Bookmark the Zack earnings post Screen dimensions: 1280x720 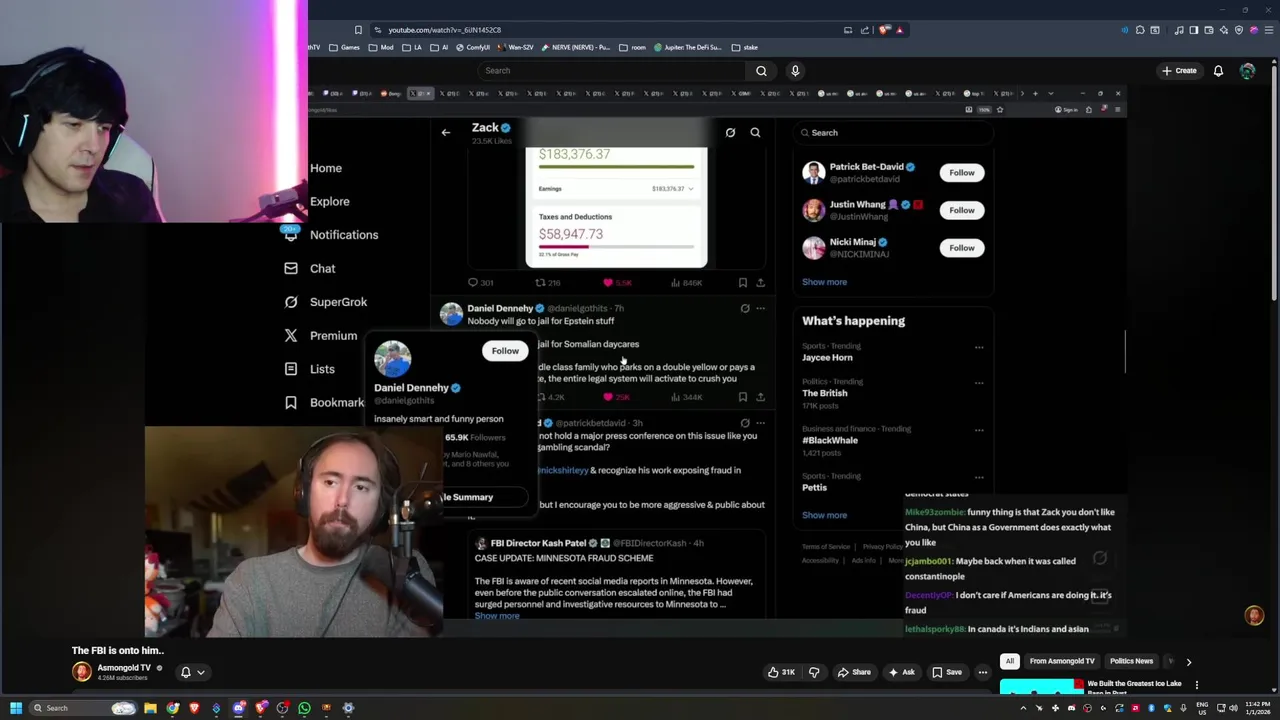tap(742, 283)
